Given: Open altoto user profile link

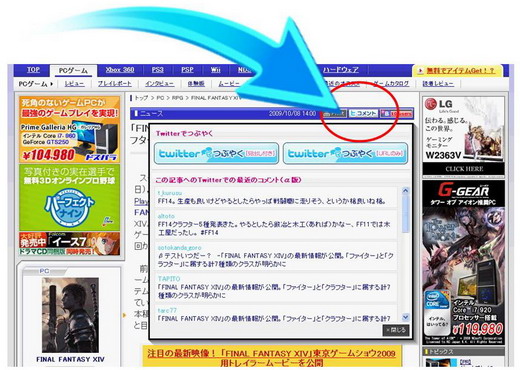Looking at the screenshot, I should pyautogui.click(x=166, y=216).
